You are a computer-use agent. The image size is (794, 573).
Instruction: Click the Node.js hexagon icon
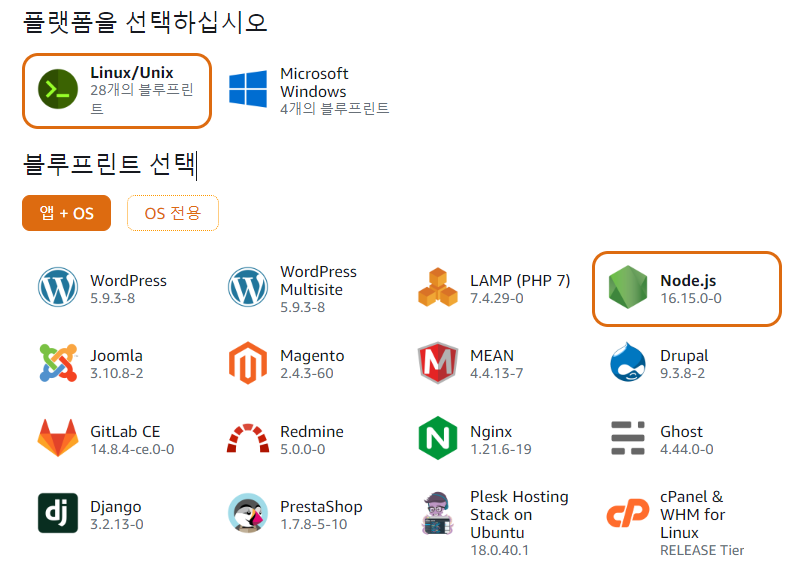(x=628, y=287)
